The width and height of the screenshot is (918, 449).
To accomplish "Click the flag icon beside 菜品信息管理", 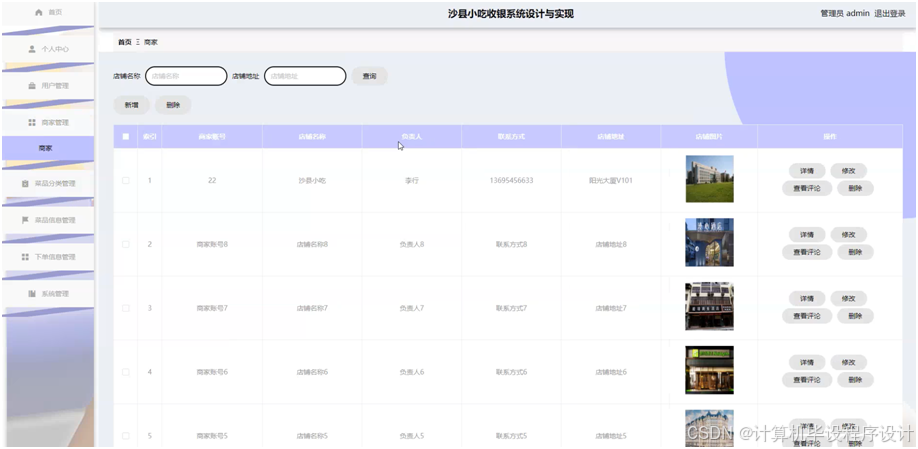I will click(x=25, y=220).
